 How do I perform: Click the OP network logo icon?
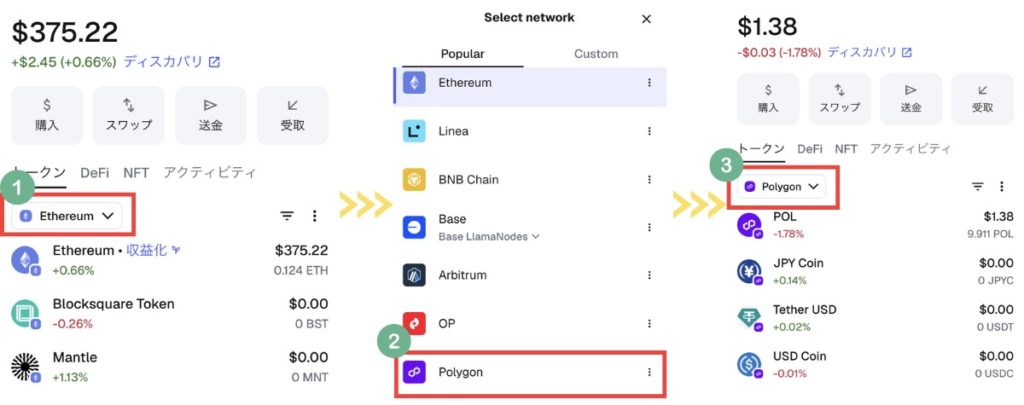[415, 323]
